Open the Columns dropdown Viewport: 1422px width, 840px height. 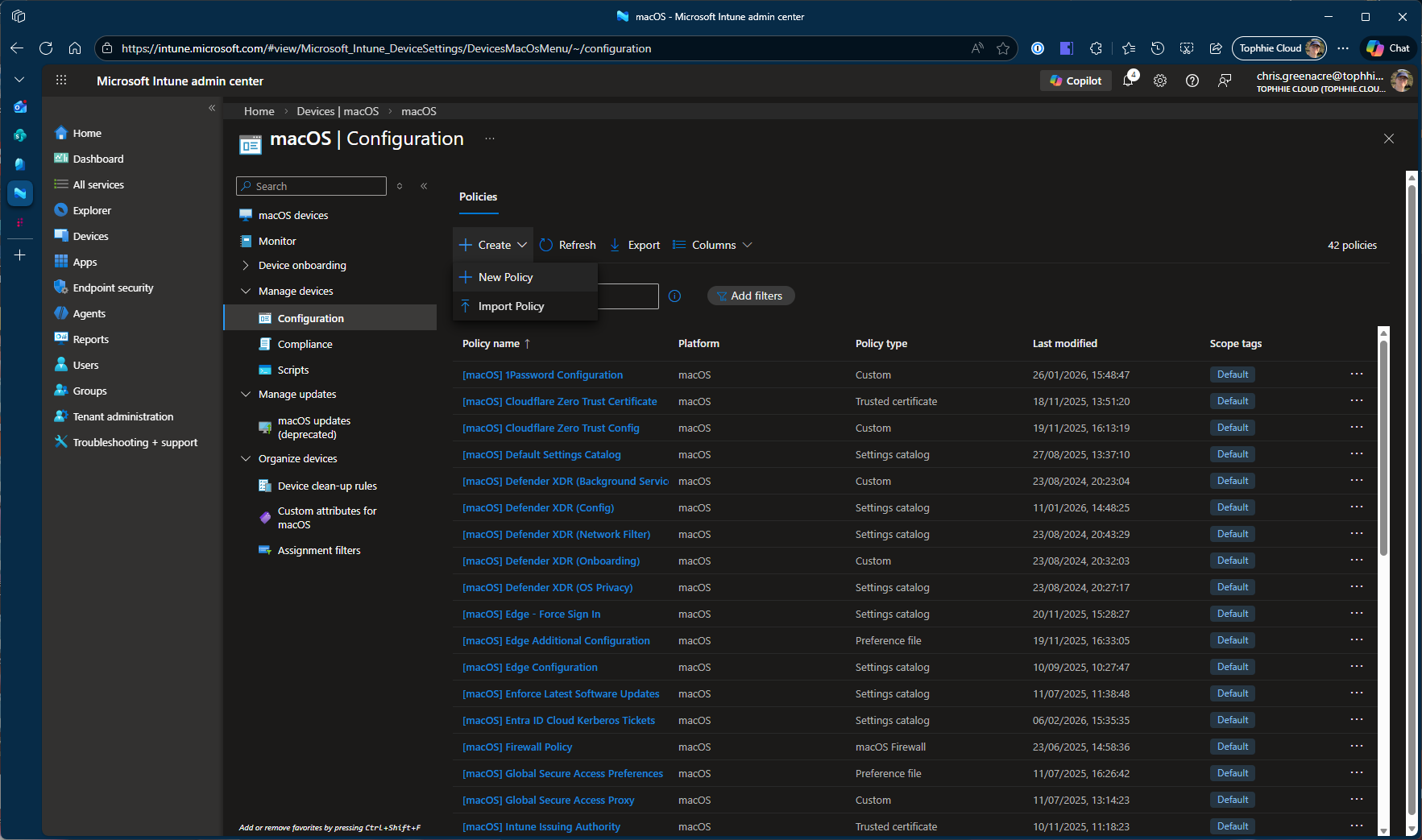click(713, 245)
